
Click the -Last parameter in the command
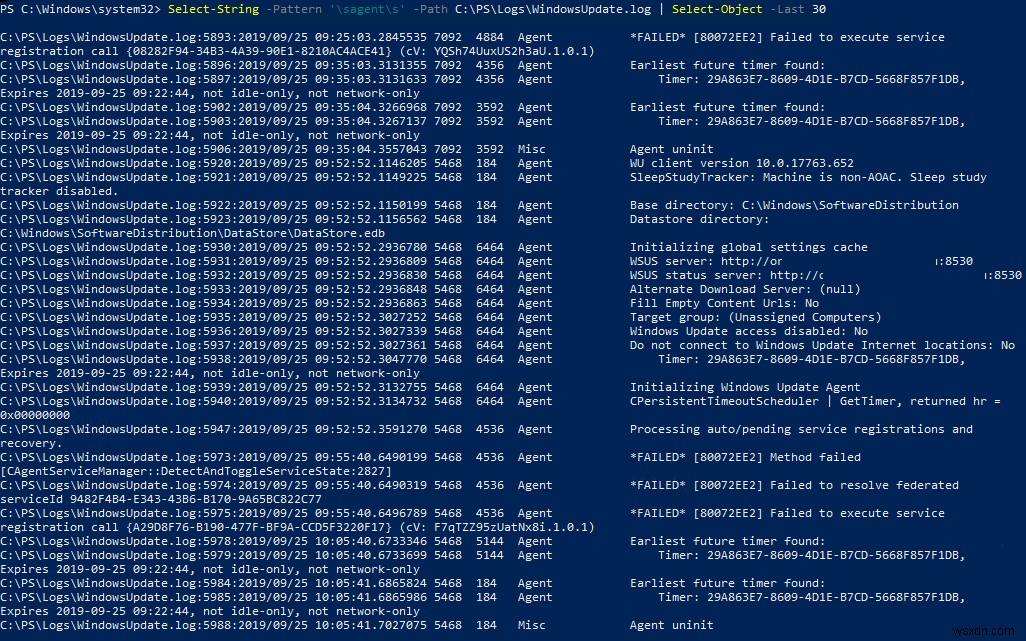click(x=787, y=9)
